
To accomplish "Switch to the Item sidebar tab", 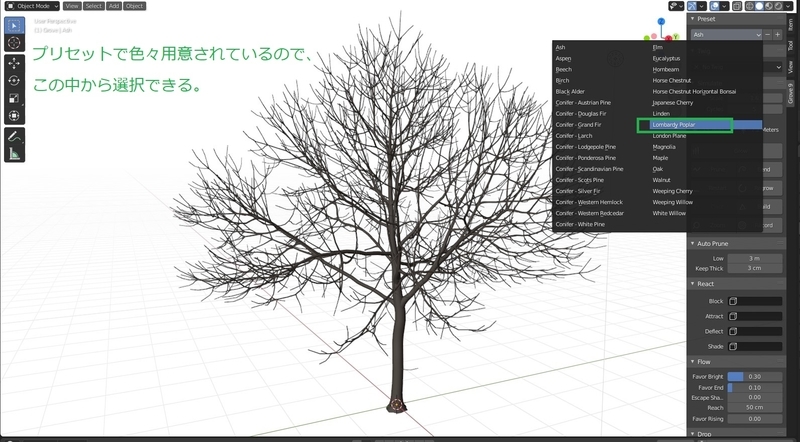I will point(791,26).
